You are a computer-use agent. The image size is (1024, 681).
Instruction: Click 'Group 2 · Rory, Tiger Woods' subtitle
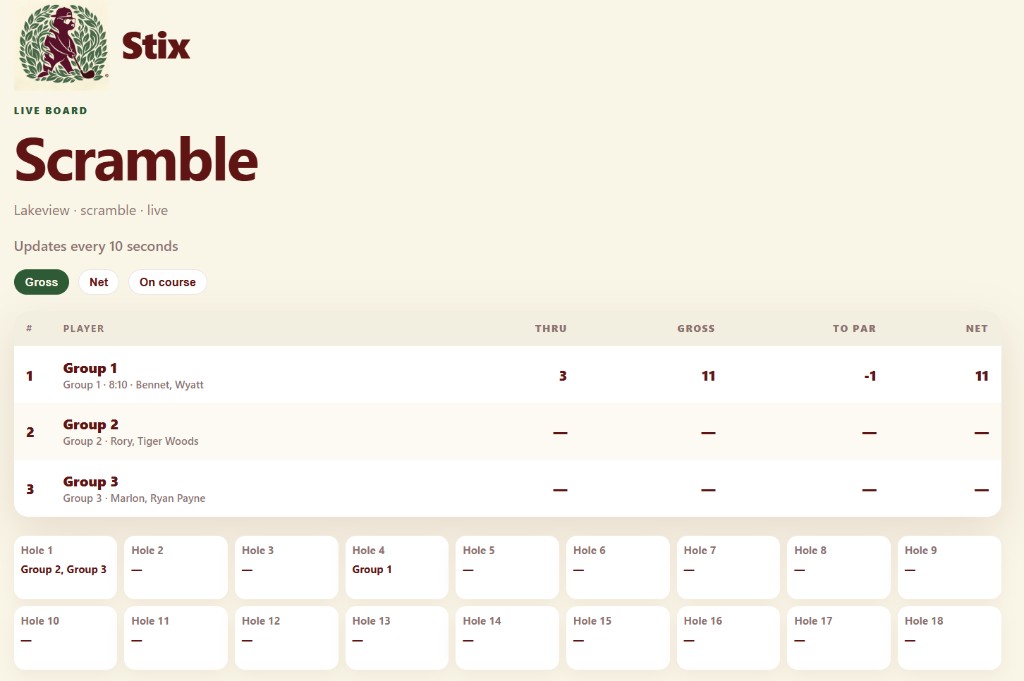[x=131, y=441]
